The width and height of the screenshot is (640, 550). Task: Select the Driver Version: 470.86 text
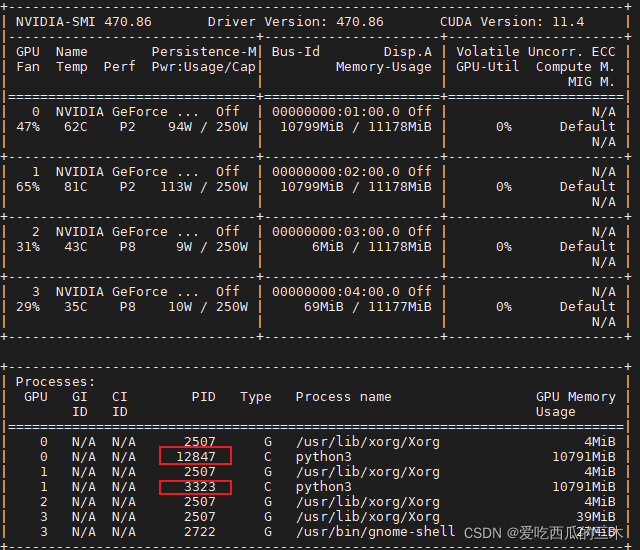point(296,22)
